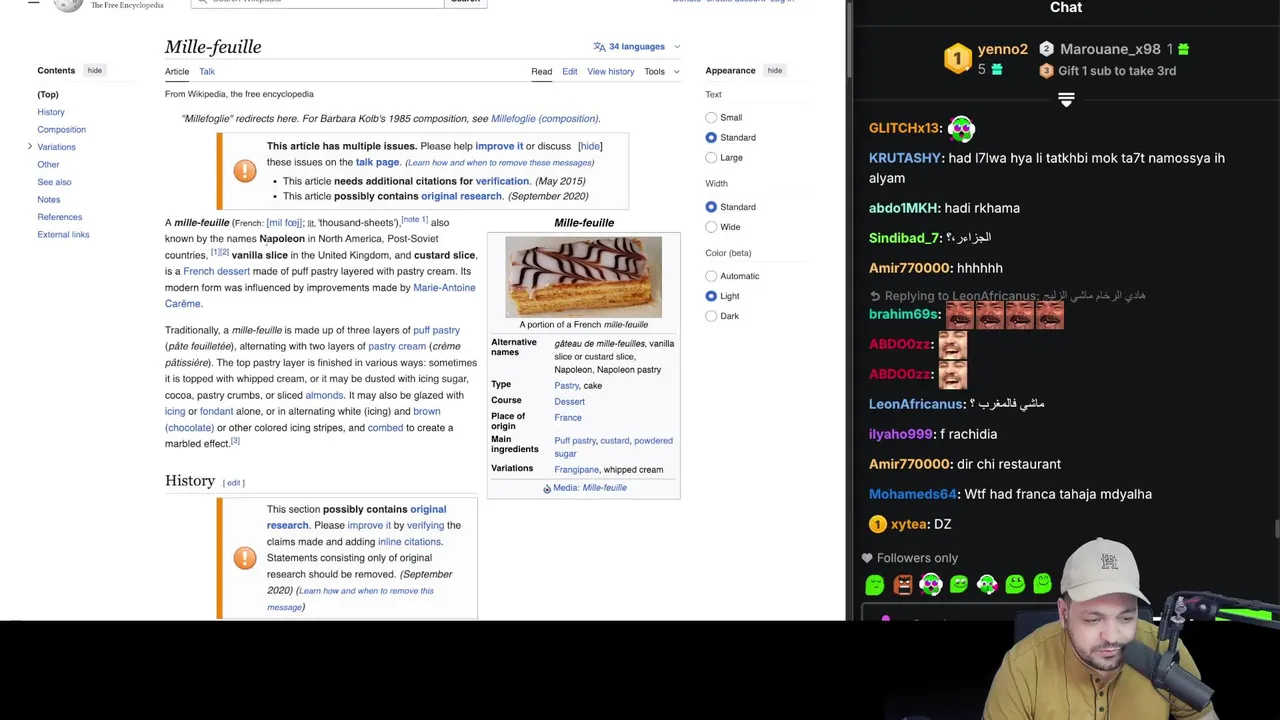
Task: Pick the first sleepy green emote in quick emotes
Action: (x=875, y=585)
